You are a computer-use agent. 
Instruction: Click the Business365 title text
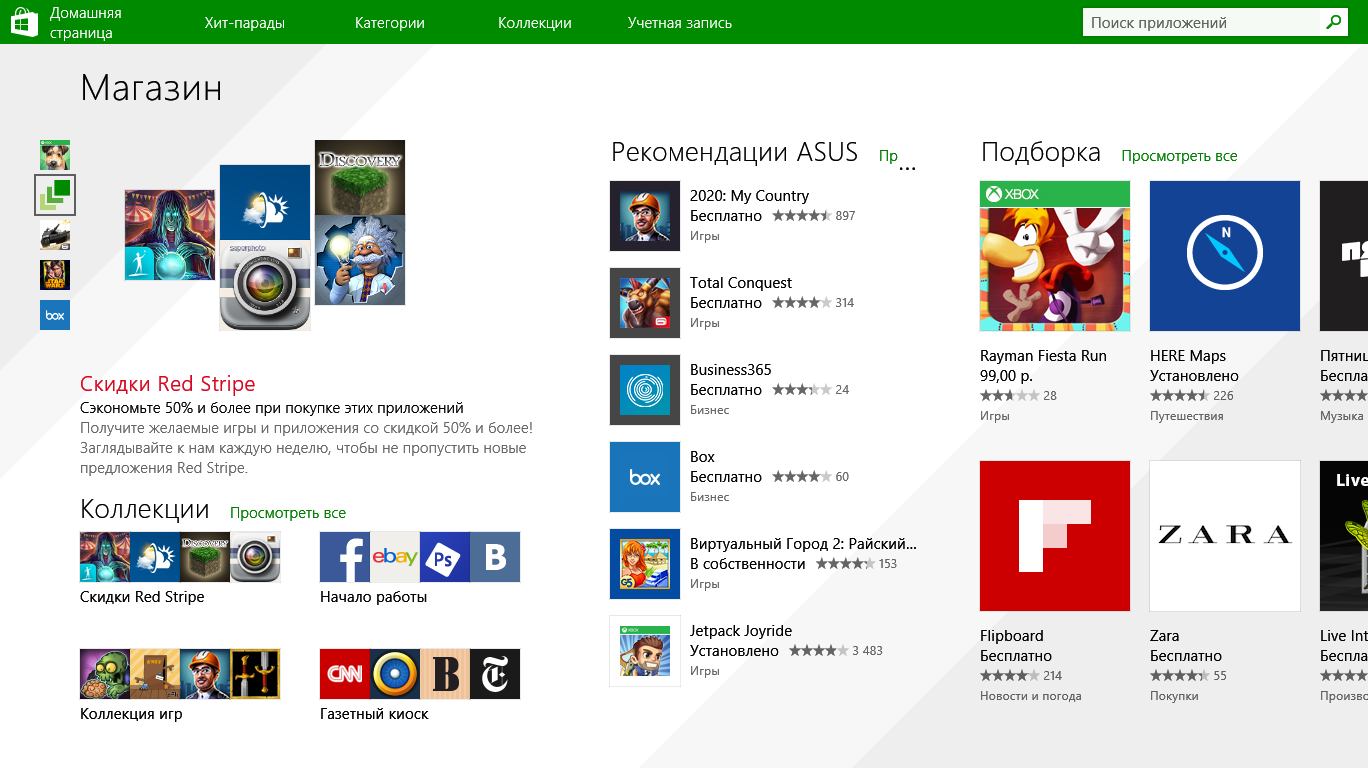[731, 370]
